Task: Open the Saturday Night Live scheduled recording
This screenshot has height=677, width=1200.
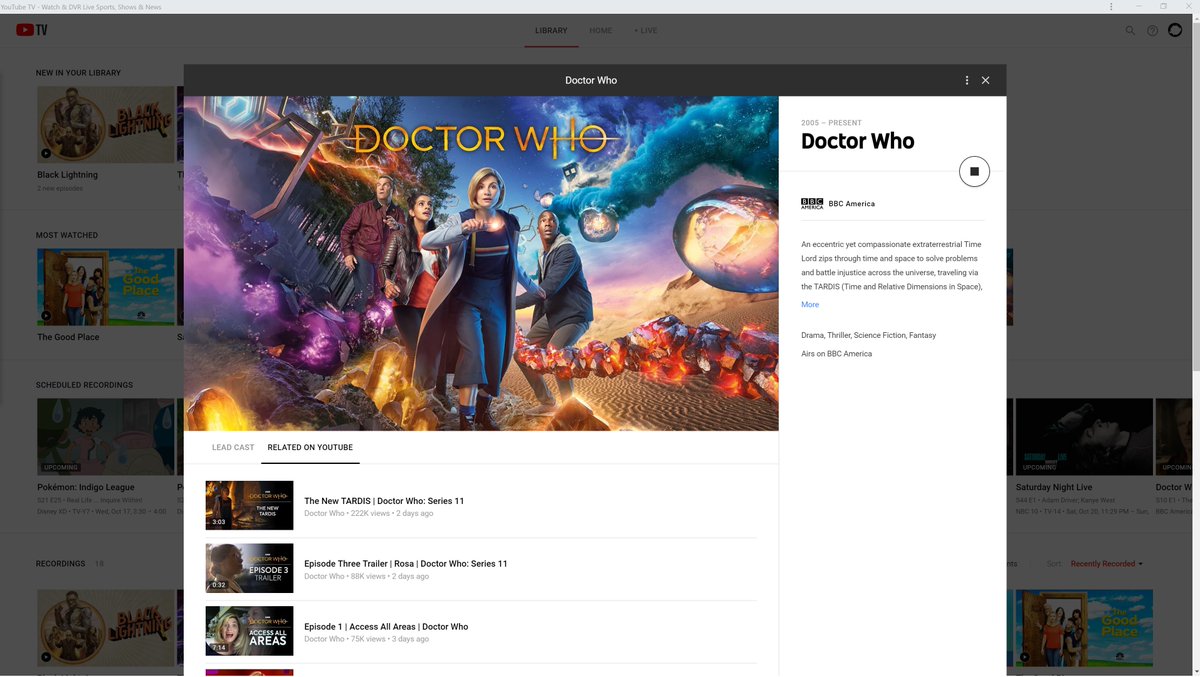Action: click(1083, 437)
